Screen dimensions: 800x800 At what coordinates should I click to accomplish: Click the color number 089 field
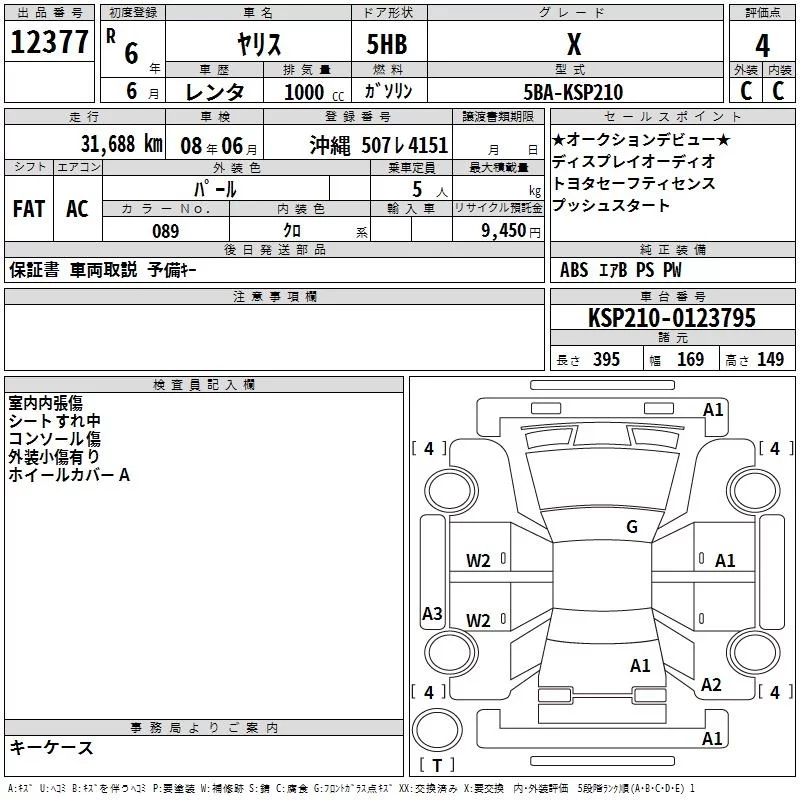[x=165, y=231]
